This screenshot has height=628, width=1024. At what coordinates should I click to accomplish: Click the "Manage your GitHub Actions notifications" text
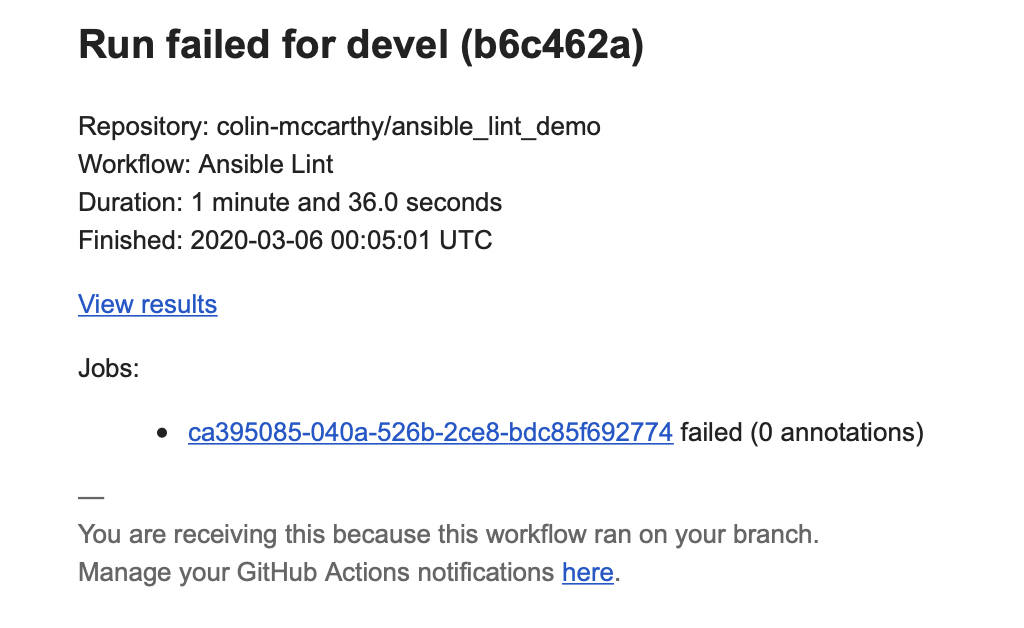coord(316,573)
